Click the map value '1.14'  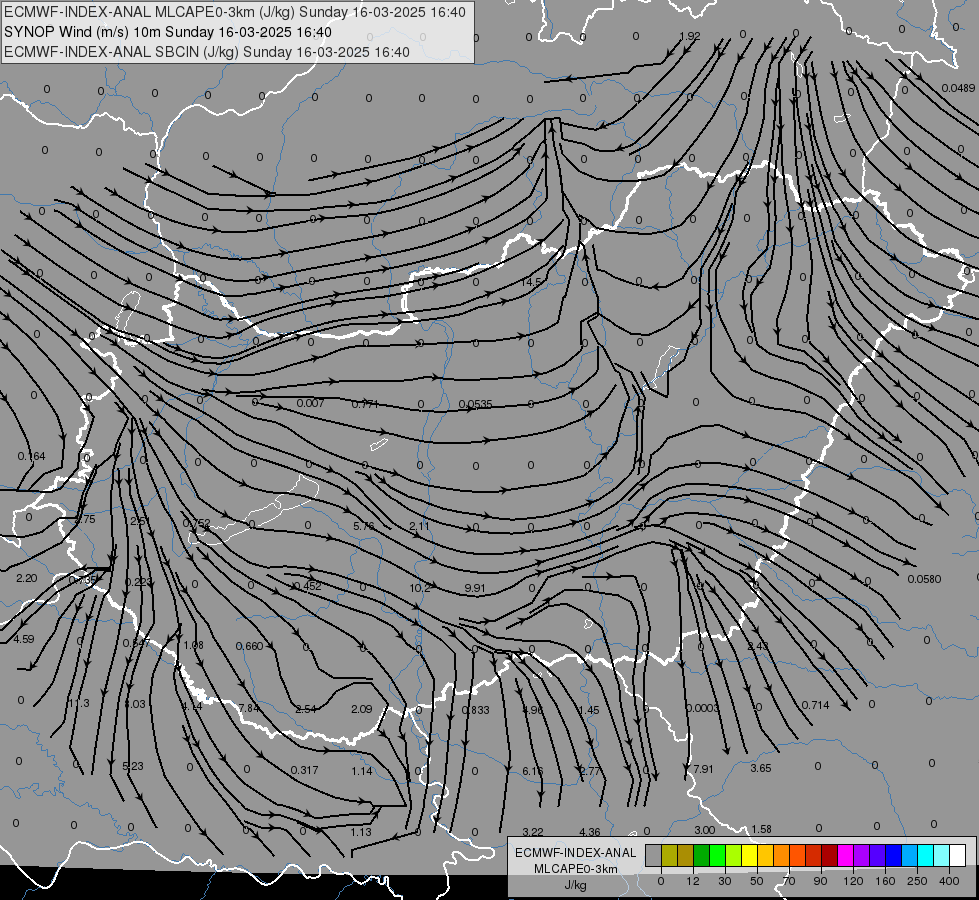(x=362, y=771)
